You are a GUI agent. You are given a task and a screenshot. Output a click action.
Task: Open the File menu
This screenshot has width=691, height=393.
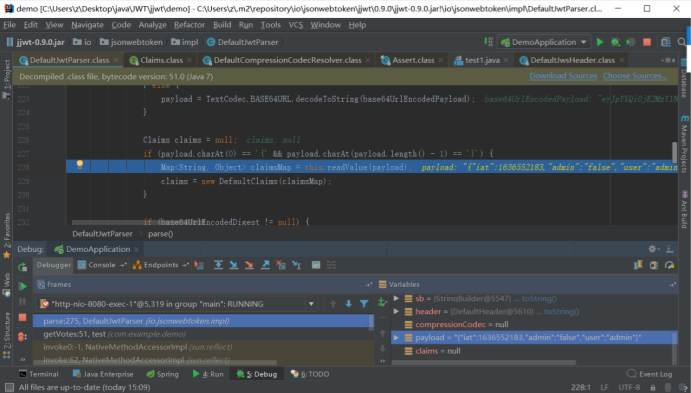tap(9, 25)
